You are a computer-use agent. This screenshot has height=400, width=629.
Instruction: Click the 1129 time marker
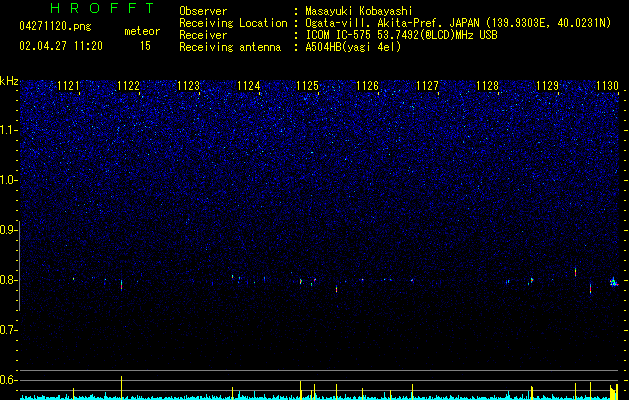[548, 86]
